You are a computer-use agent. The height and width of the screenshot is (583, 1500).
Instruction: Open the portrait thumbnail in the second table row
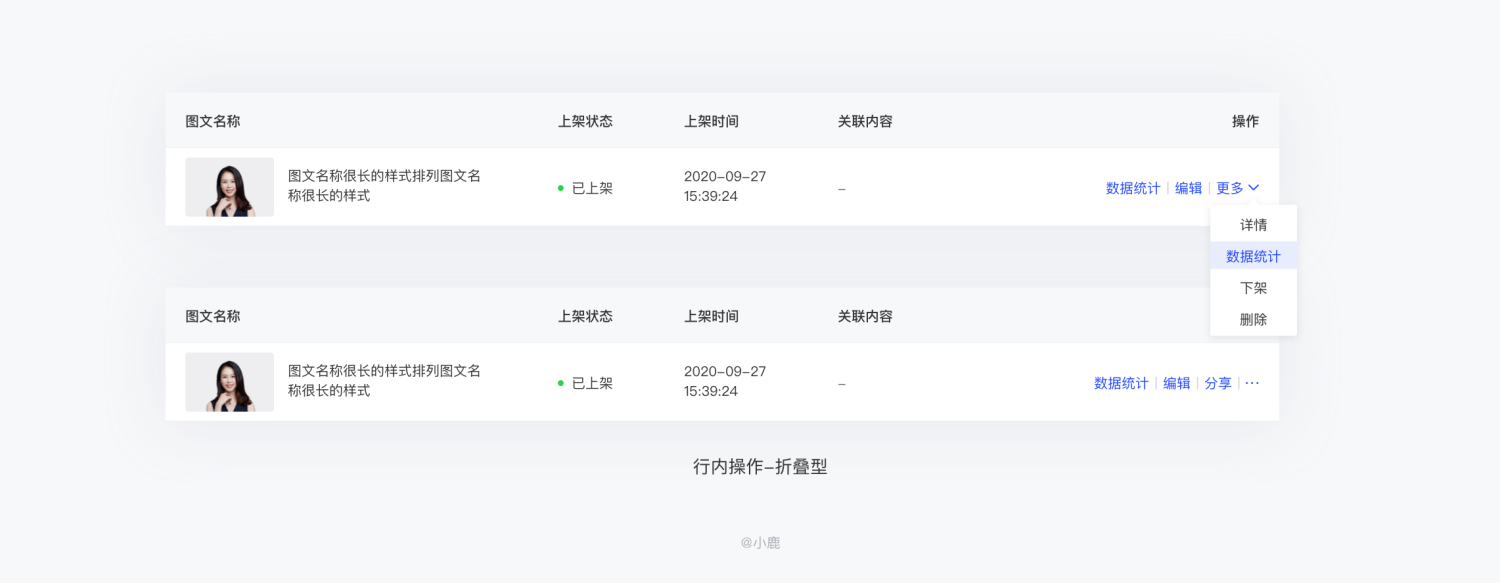click(229, 382)
